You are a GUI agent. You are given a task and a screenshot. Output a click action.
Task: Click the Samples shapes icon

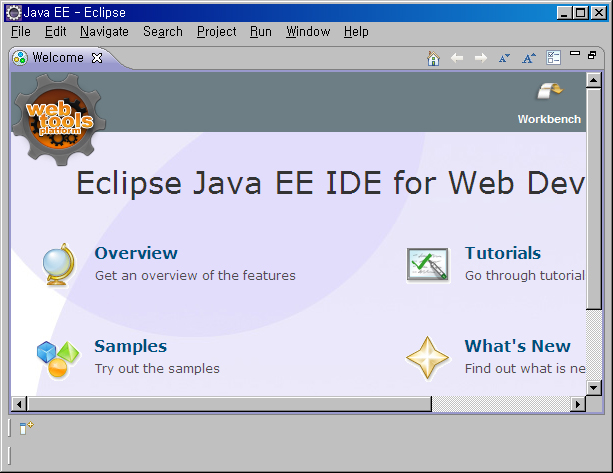tap(58, 359)
